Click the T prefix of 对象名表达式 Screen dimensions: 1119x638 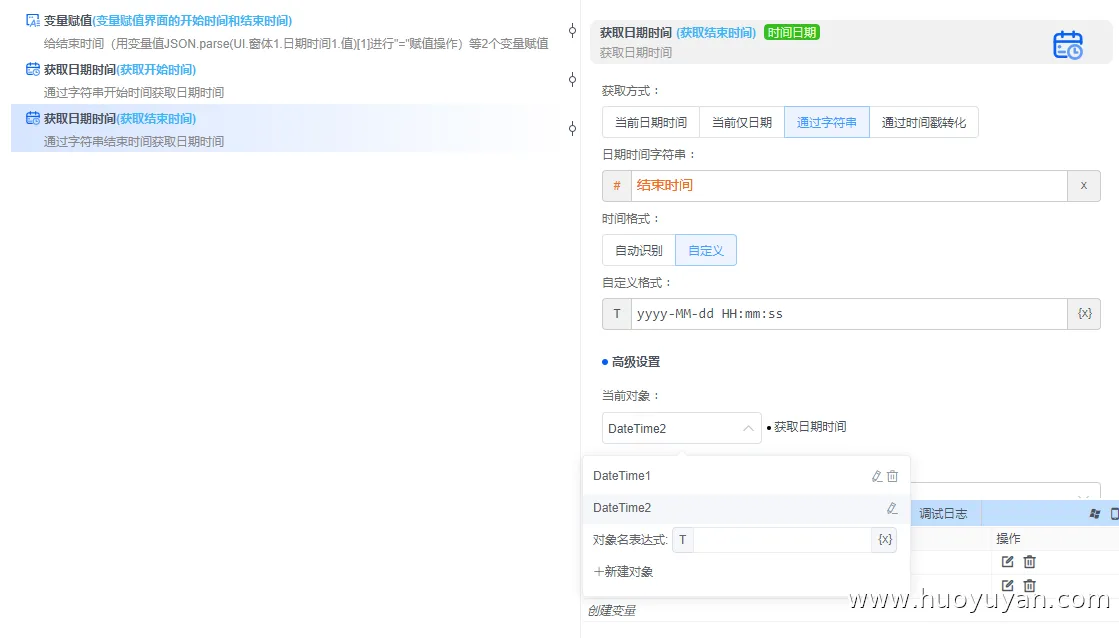[x=683, y=540]
